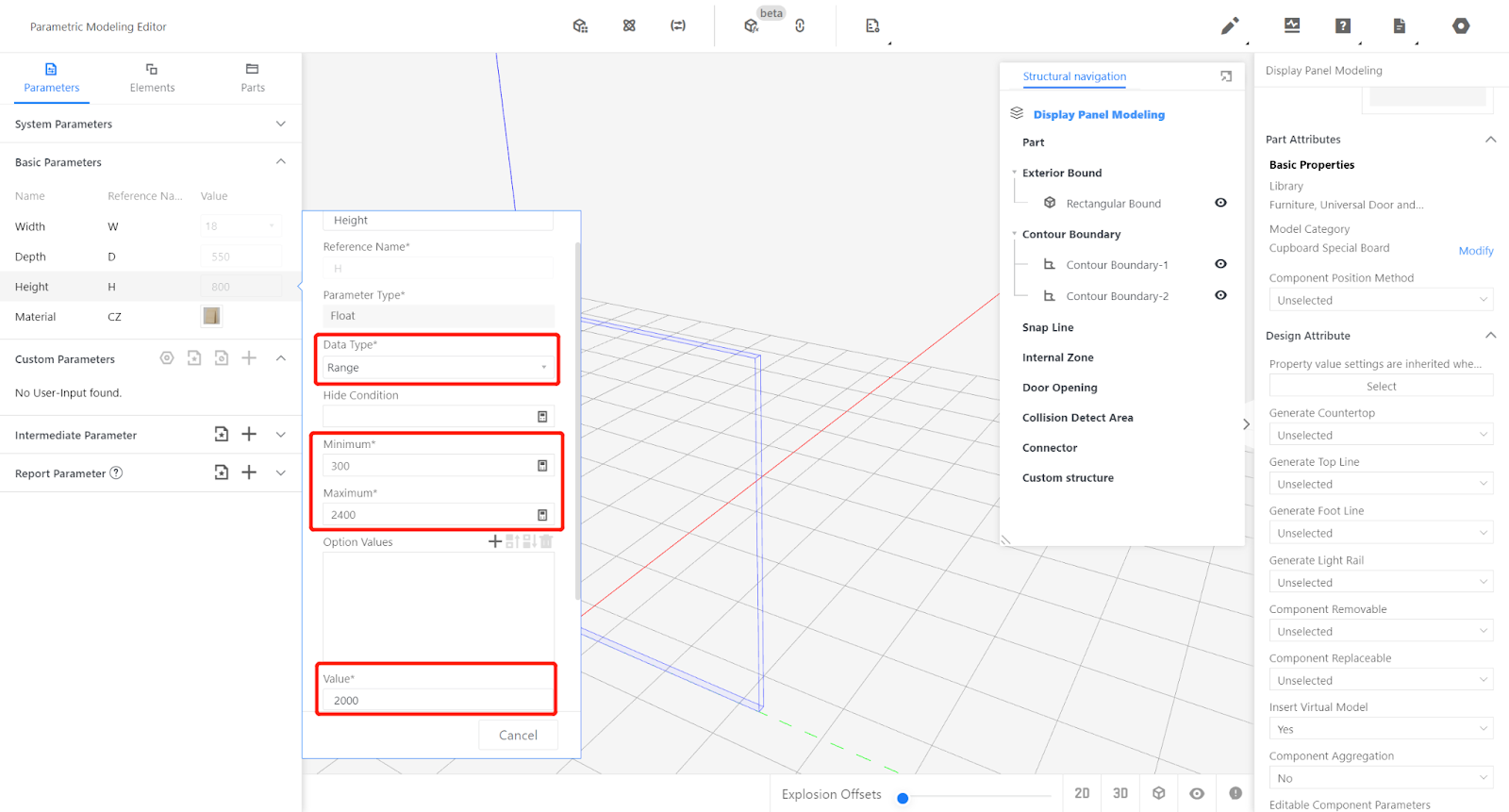Open the help question mark icon

pos(1343,26)
